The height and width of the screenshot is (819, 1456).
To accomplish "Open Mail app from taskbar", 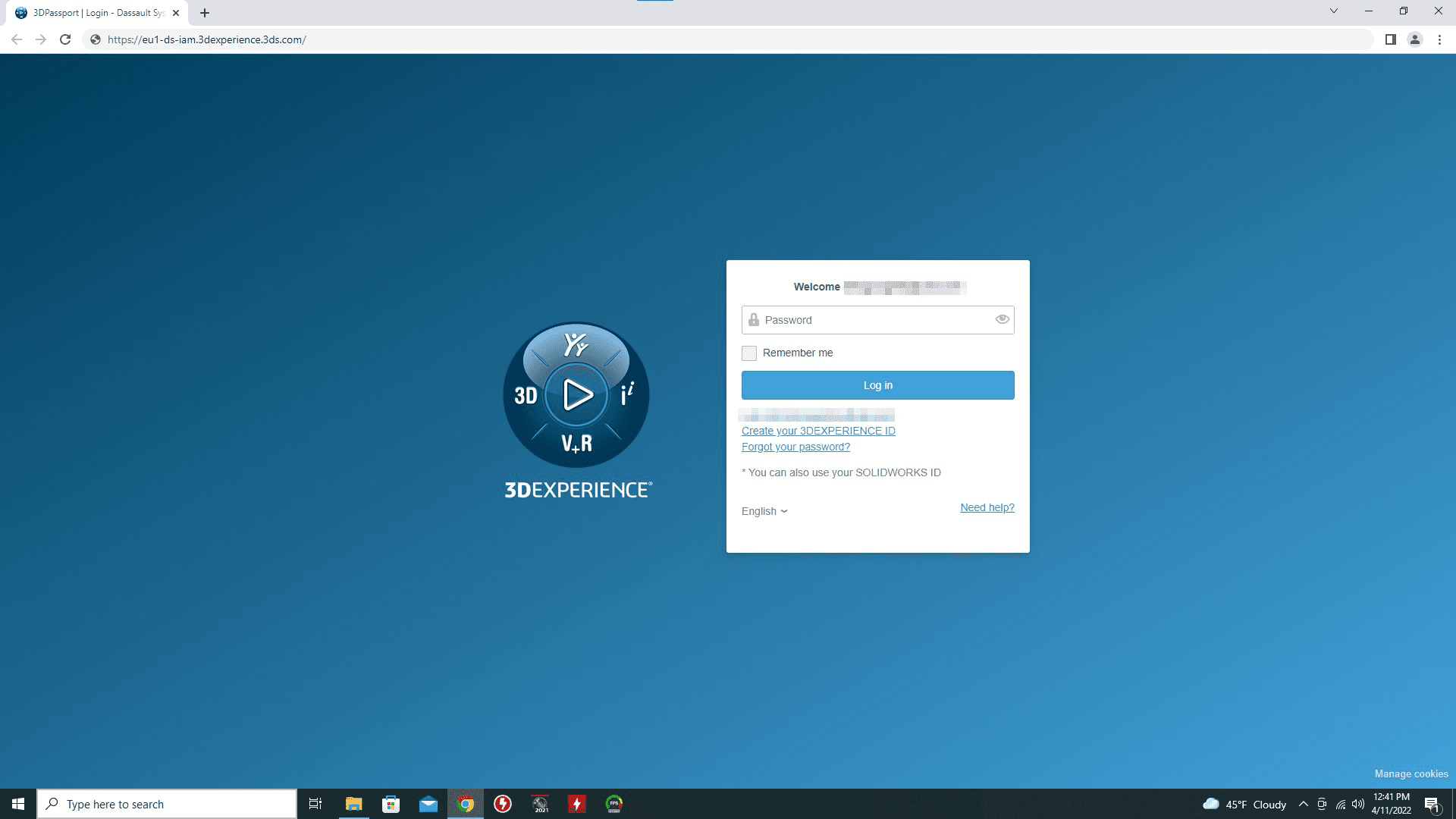I will (428, 804).
